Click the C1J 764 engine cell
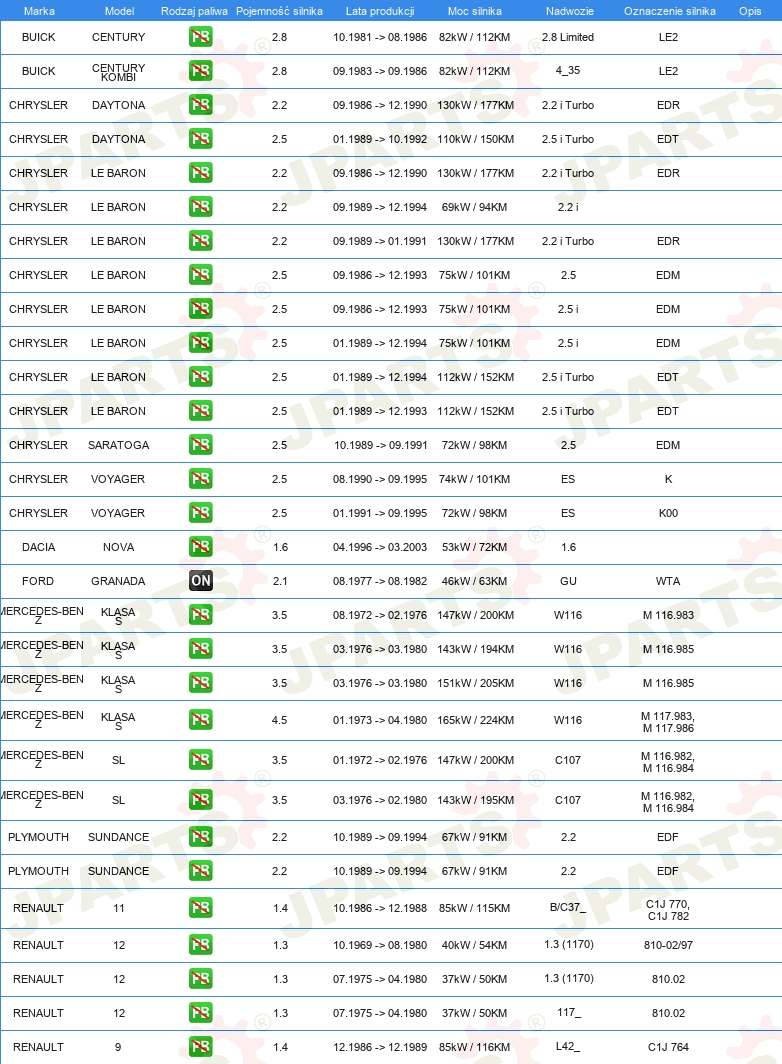The height and width of the screenshot is (1064, 782). coord(668,1046)
